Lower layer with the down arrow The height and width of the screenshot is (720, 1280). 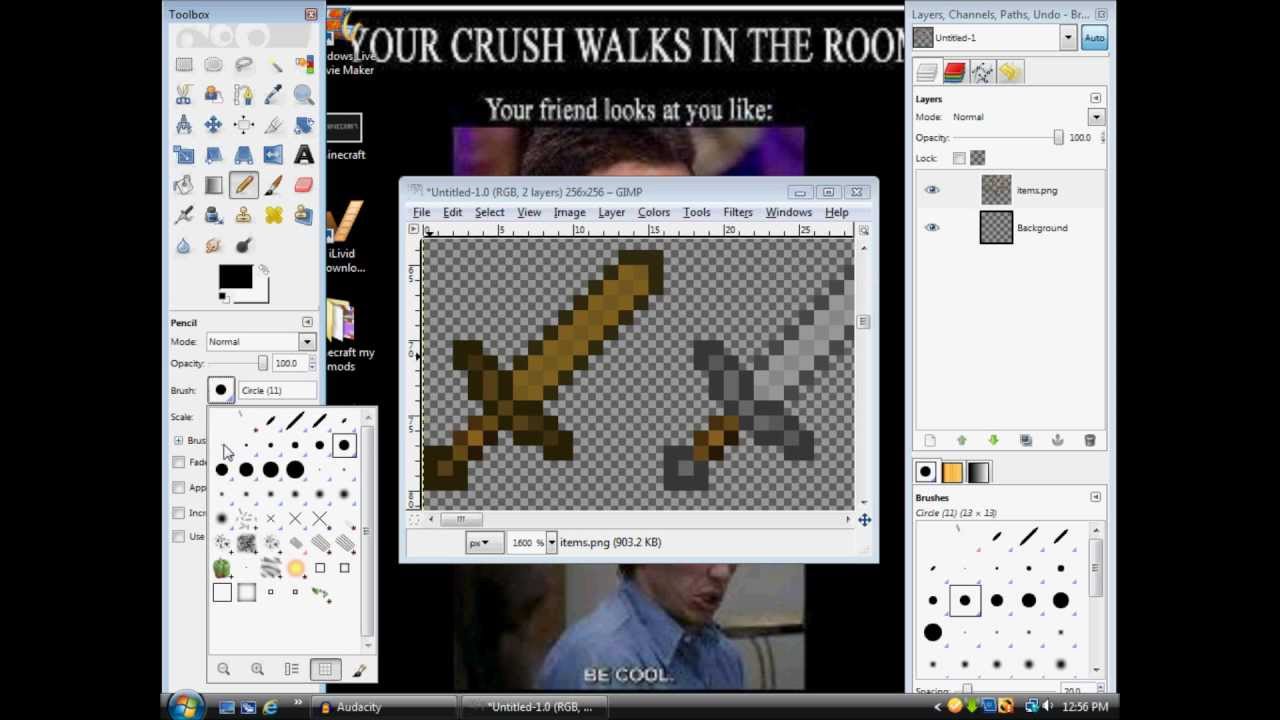tap(993, 440)
